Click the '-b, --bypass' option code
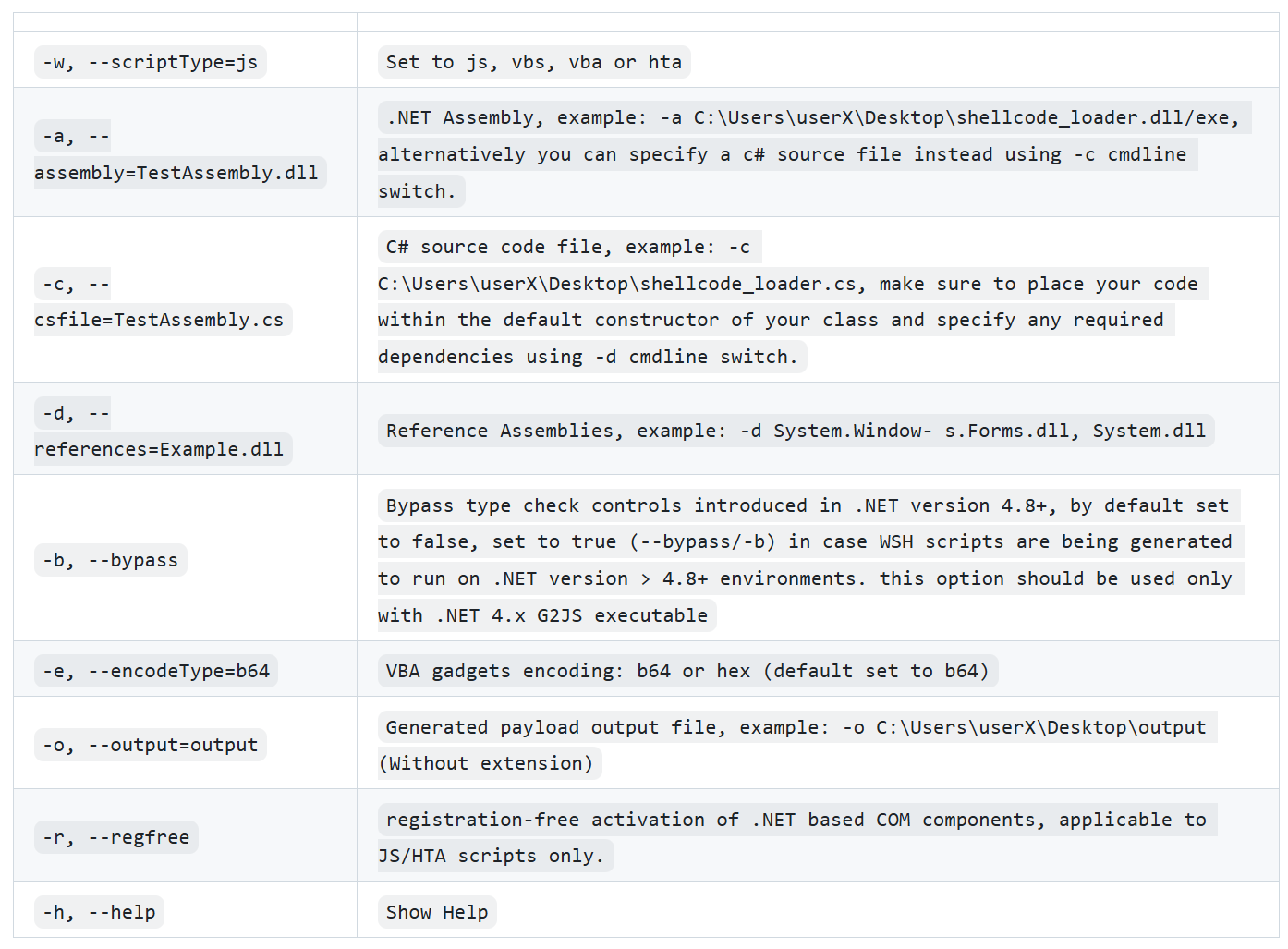Screen dimensions: 1288x949 click(x=110, y=561)
